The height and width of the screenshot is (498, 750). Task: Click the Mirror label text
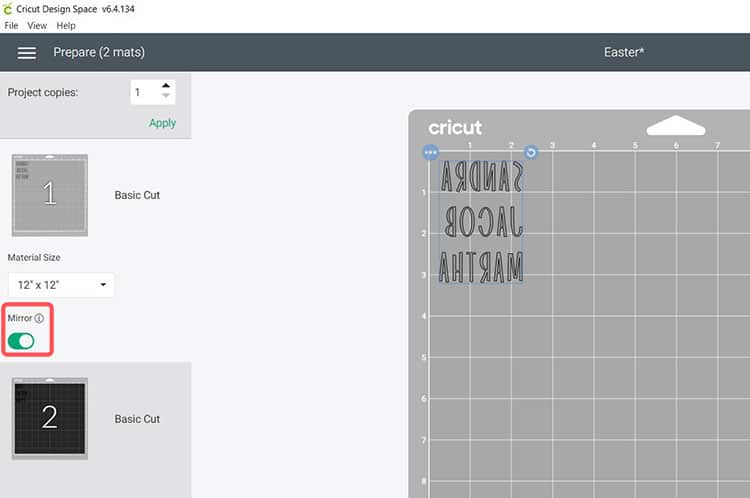20,318
